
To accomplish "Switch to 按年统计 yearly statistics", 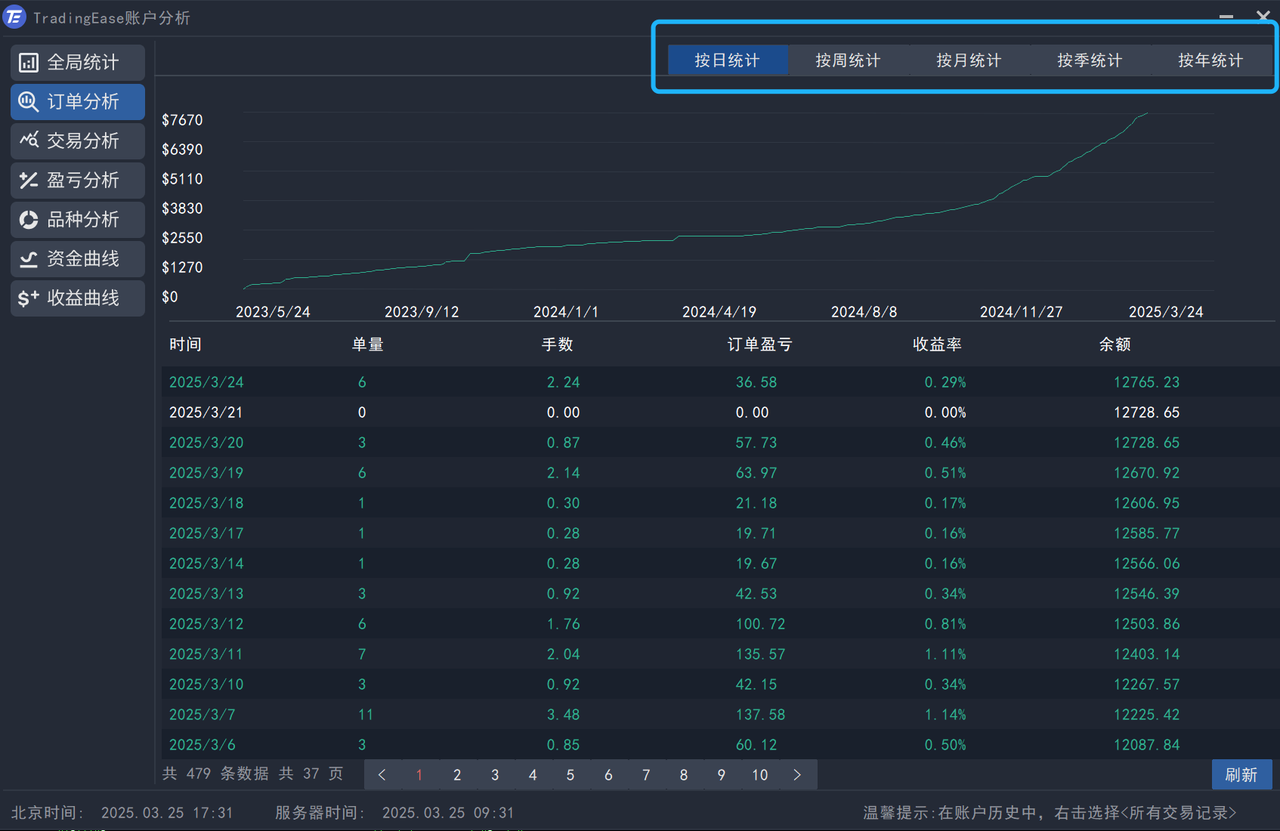I will tap(1210, 61).
